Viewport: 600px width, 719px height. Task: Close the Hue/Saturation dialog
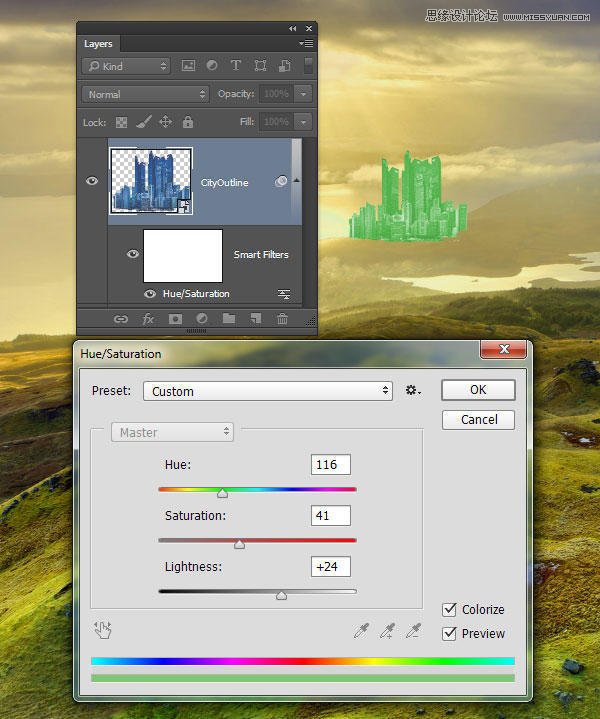504,349
